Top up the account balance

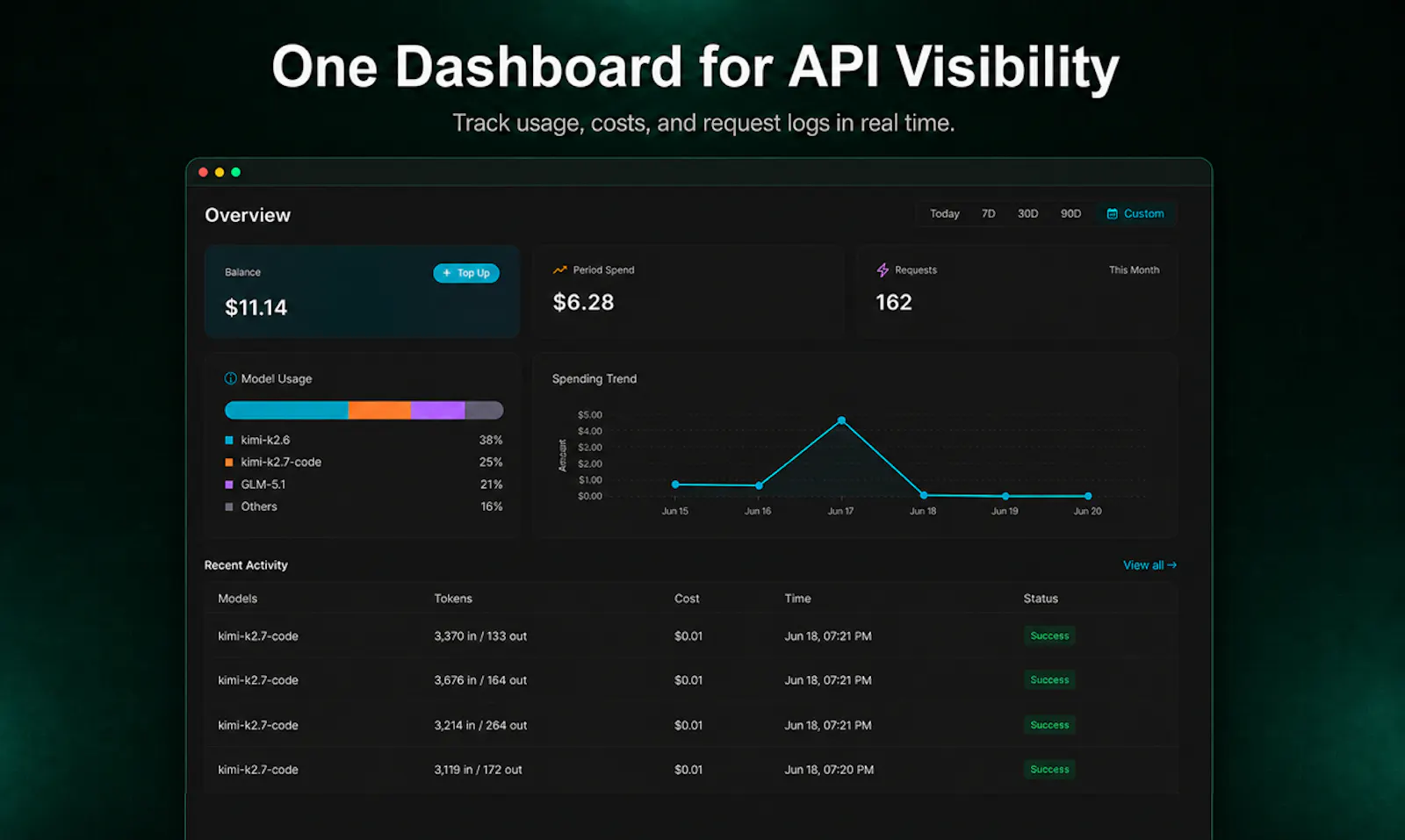[466, 273]
